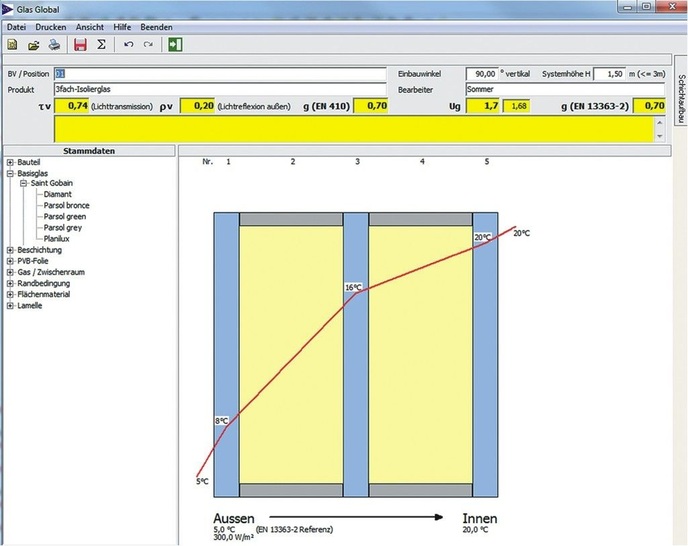
Task: Click the green exit door icon
Action: coord(176,45)
